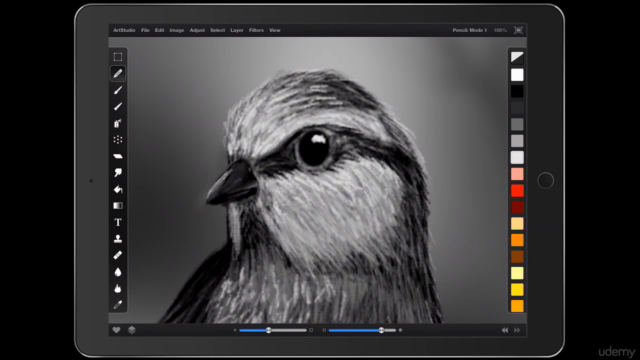Select the Burn flame tool

click(x=118, y=289)
